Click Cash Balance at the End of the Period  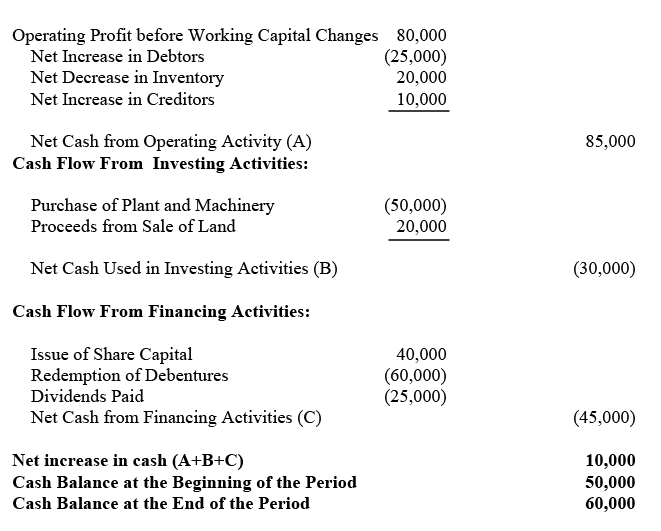[161, 503]
